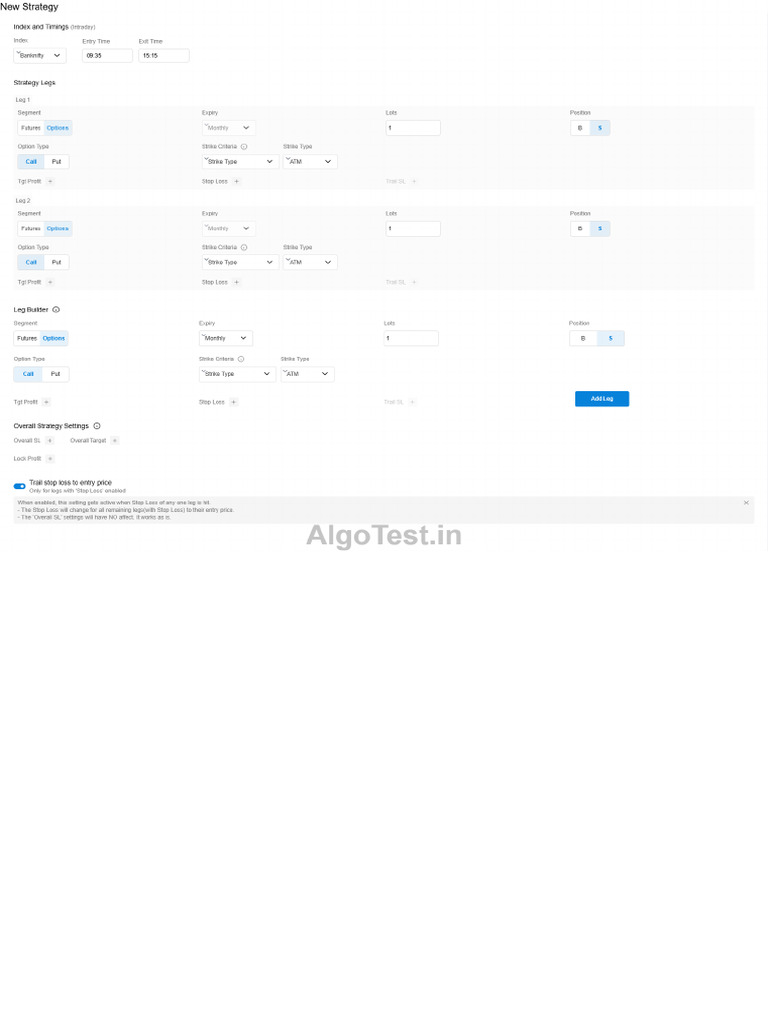
Task: Open Leg 1 ATM Strike Type dropdown
Action: coord(310,161)
